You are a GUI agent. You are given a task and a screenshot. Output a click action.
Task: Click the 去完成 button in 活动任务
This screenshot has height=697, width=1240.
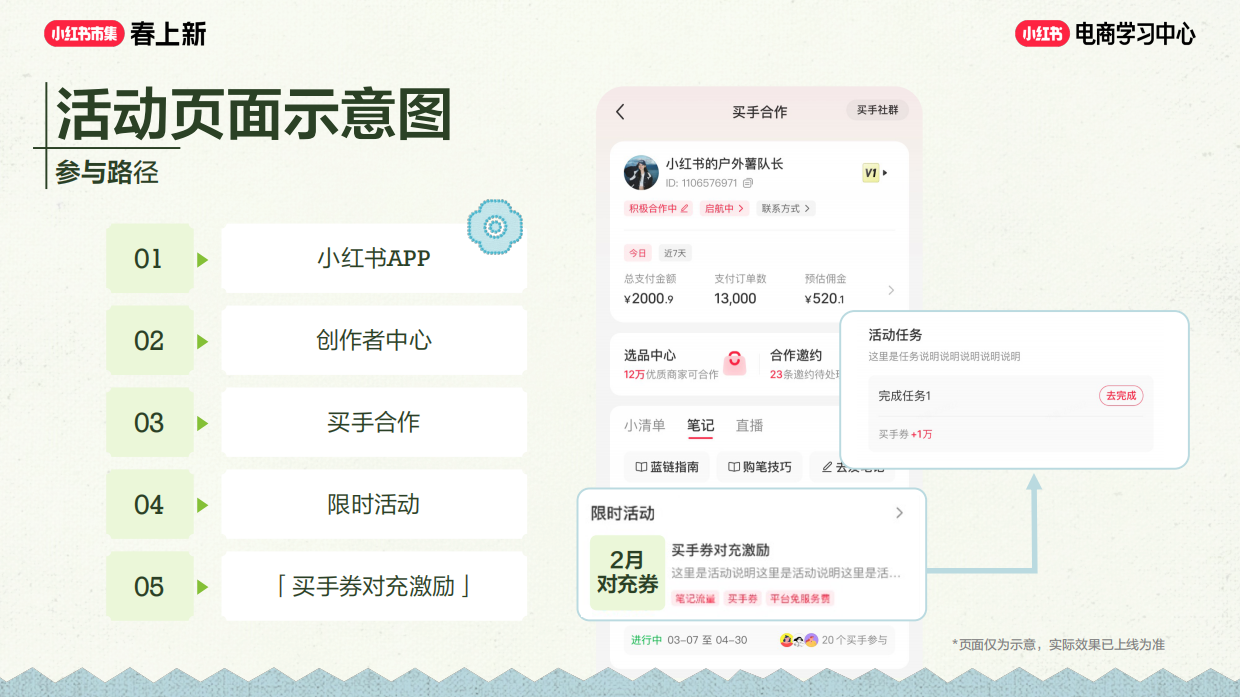(1120, 395)
